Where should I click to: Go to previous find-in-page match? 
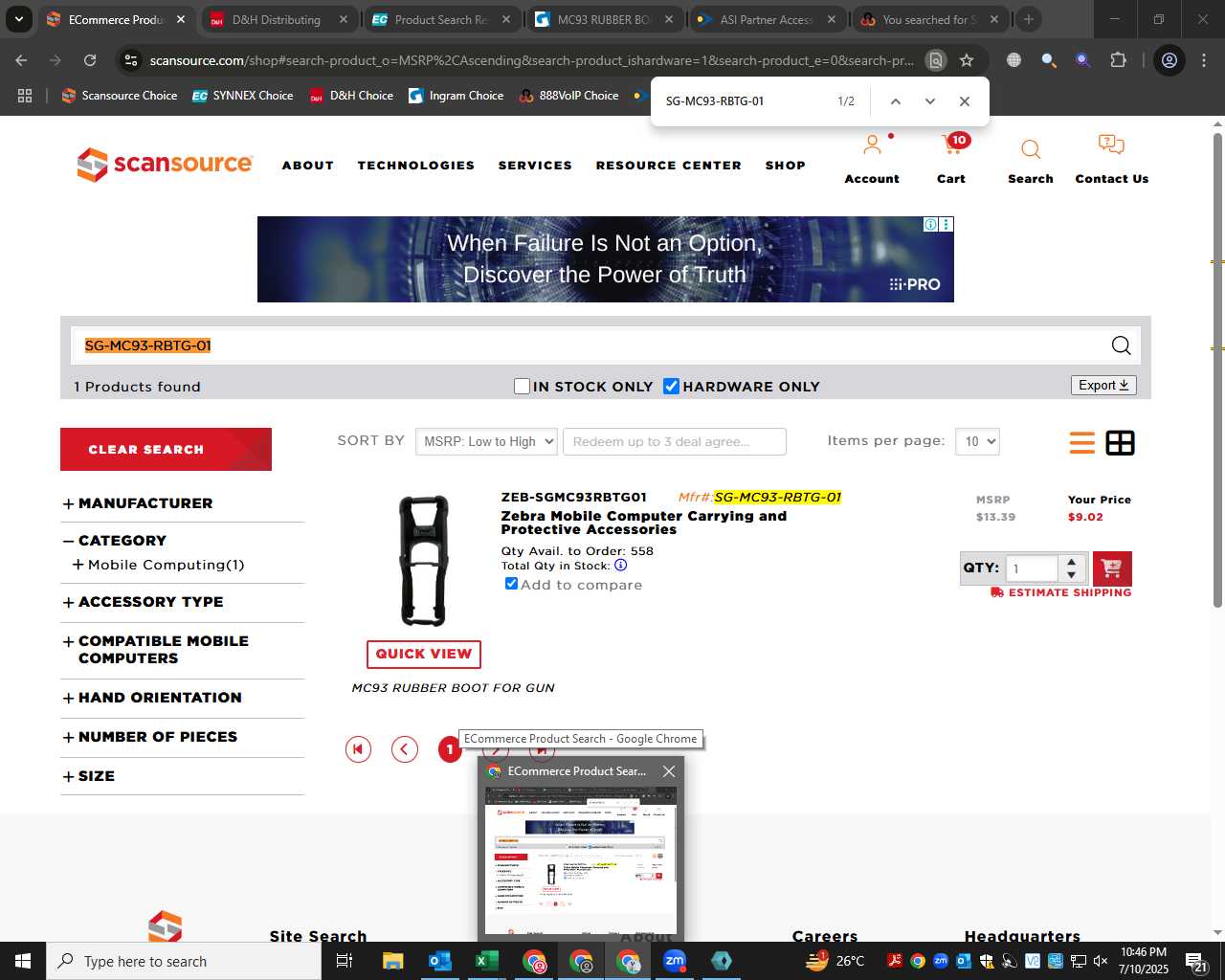coord(895,101)
